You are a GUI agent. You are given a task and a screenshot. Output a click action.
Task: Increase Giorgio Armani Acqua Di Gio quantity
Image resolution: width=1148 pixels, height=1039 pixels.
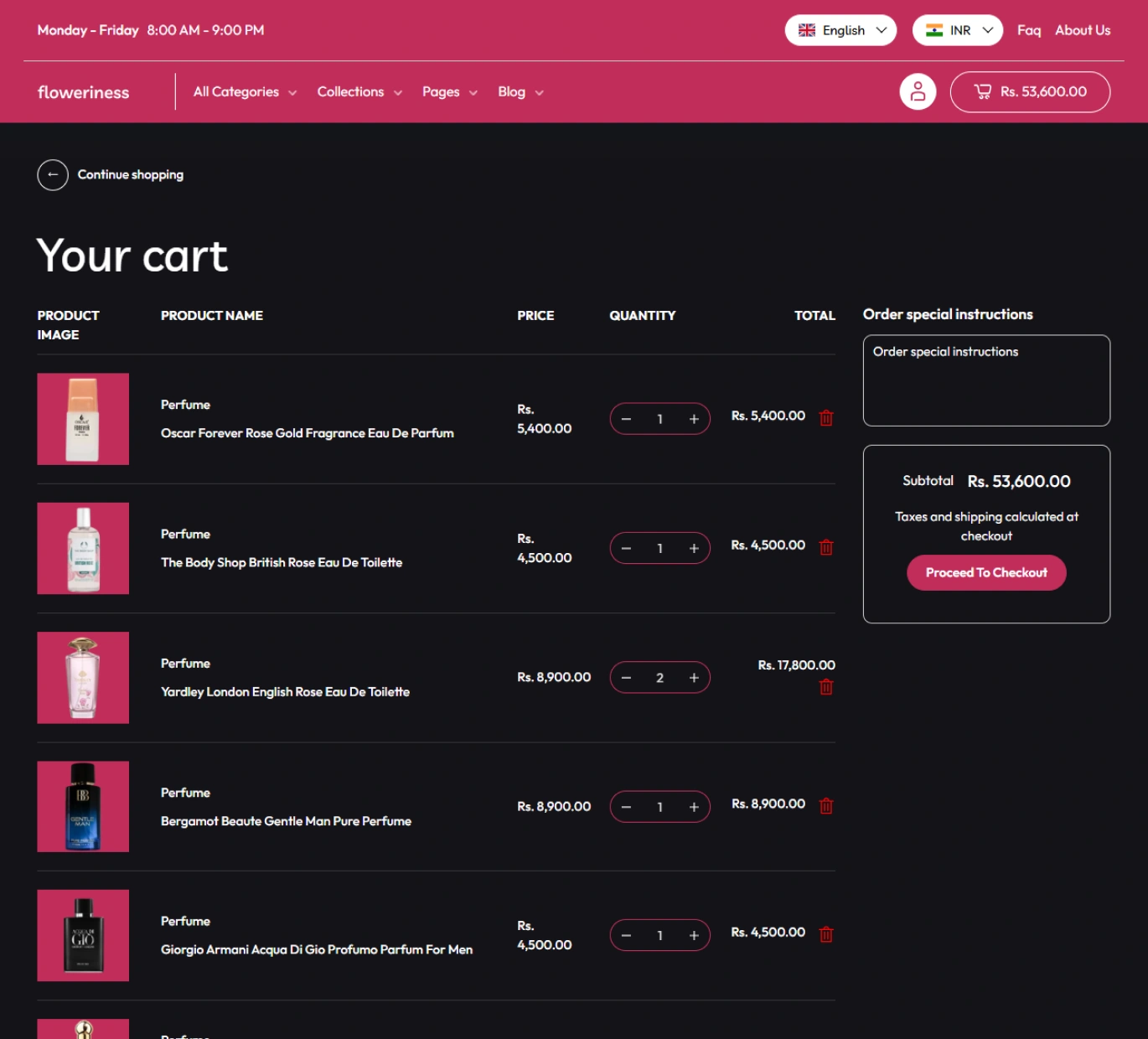pyautogui.click(x=694, y=935)
